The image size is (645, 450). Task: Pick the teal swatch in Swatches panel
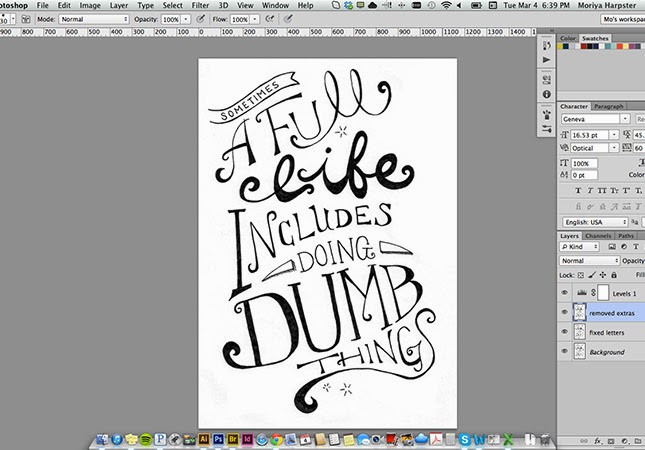point(608,46)
